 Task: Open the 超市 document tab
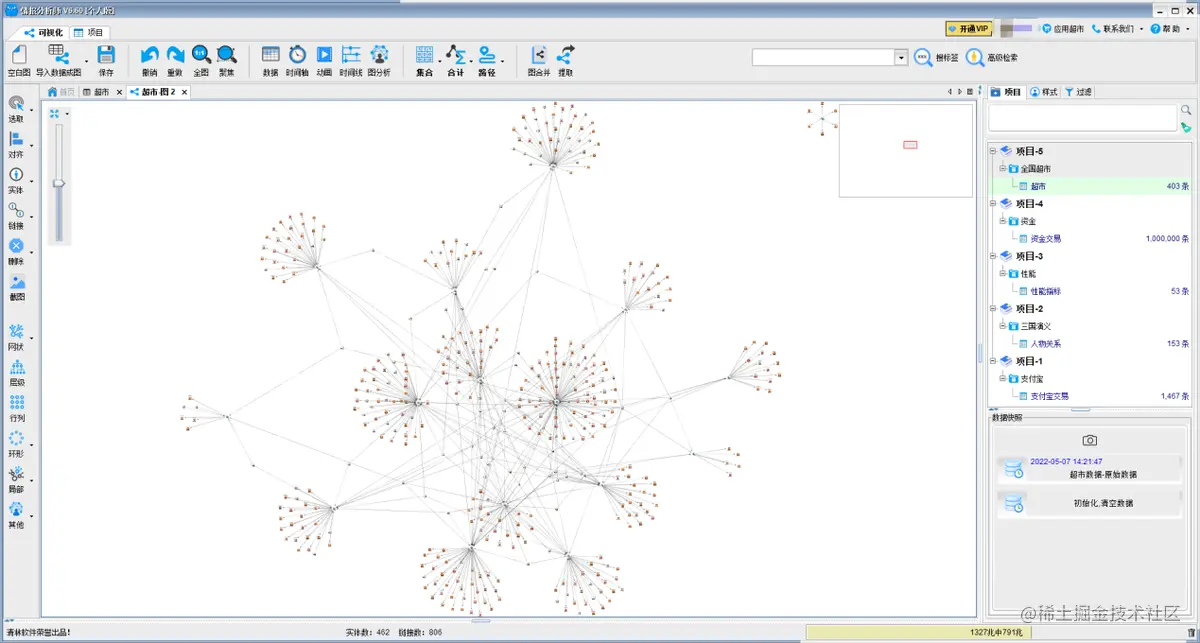pyautogui.click(x=97, y=92)
